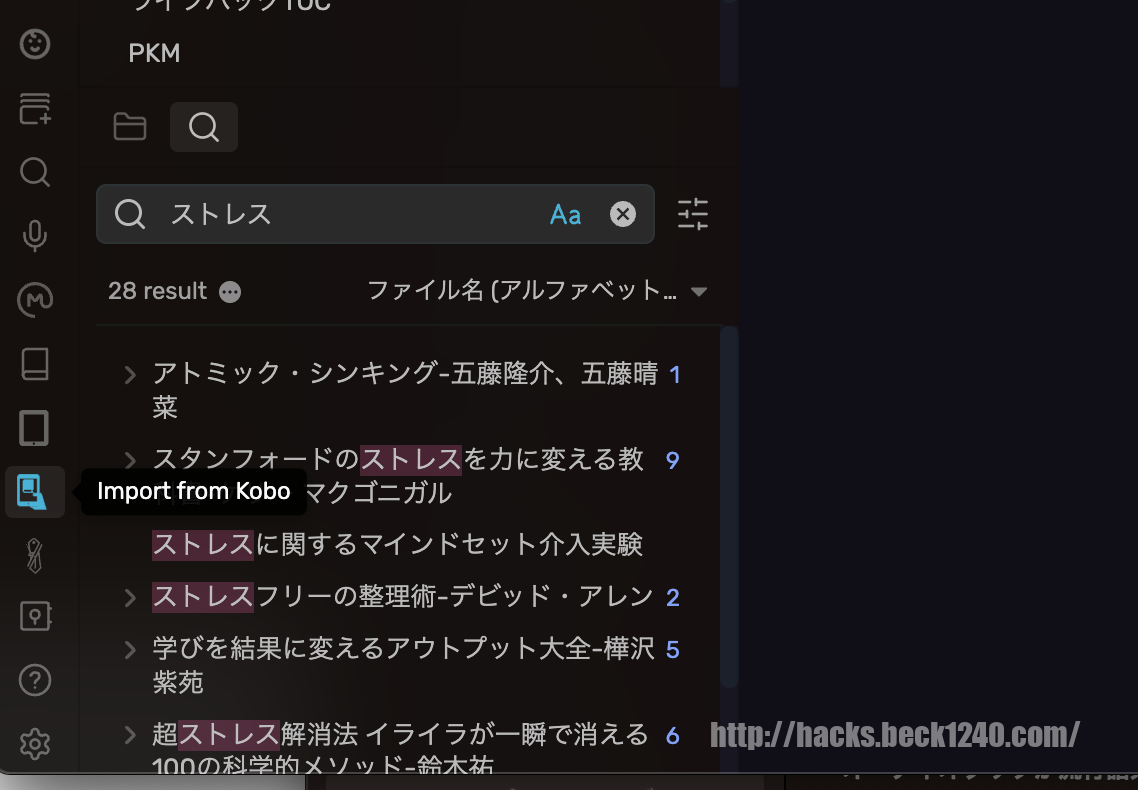Switch to the search magnifier tab
This screenshot has height=790, width=1138.
tap(204, 127)
